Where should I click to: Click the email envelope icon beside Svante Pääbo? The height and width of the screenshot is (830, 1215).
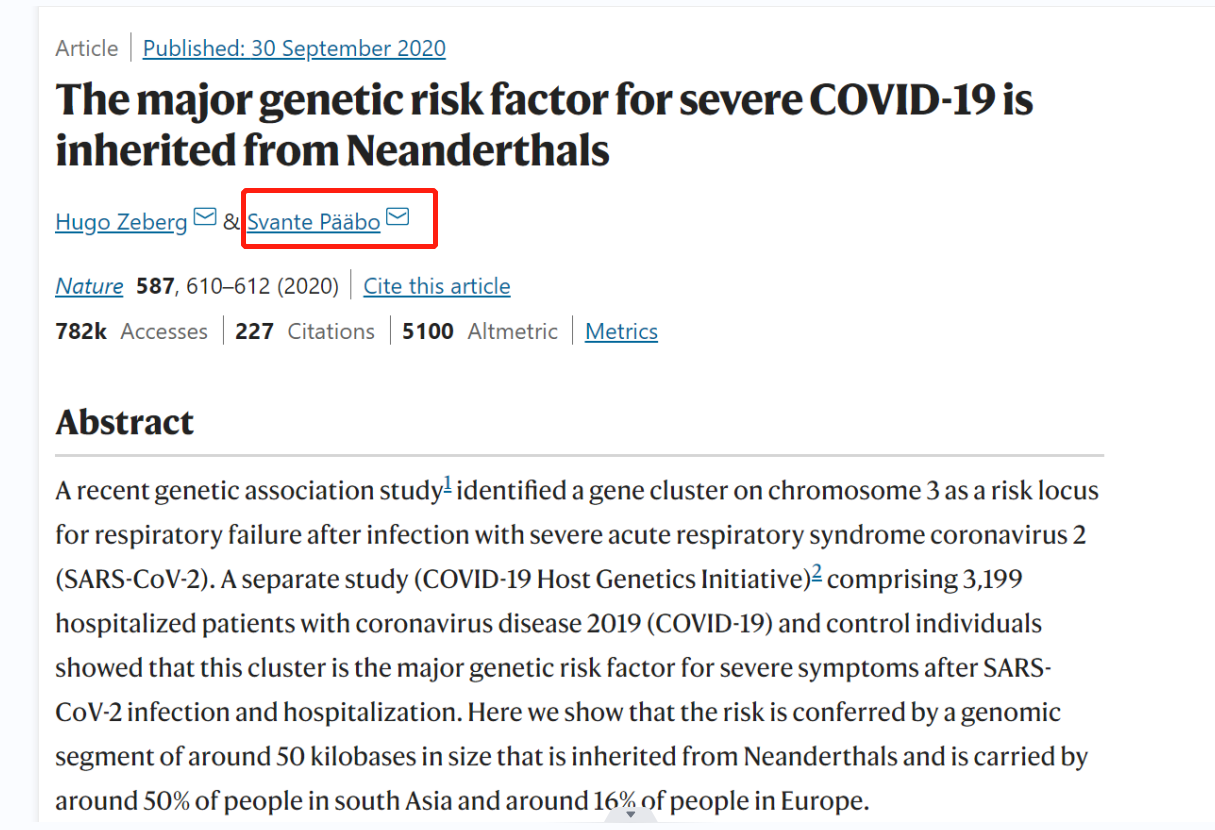click(x=398, y=217)
